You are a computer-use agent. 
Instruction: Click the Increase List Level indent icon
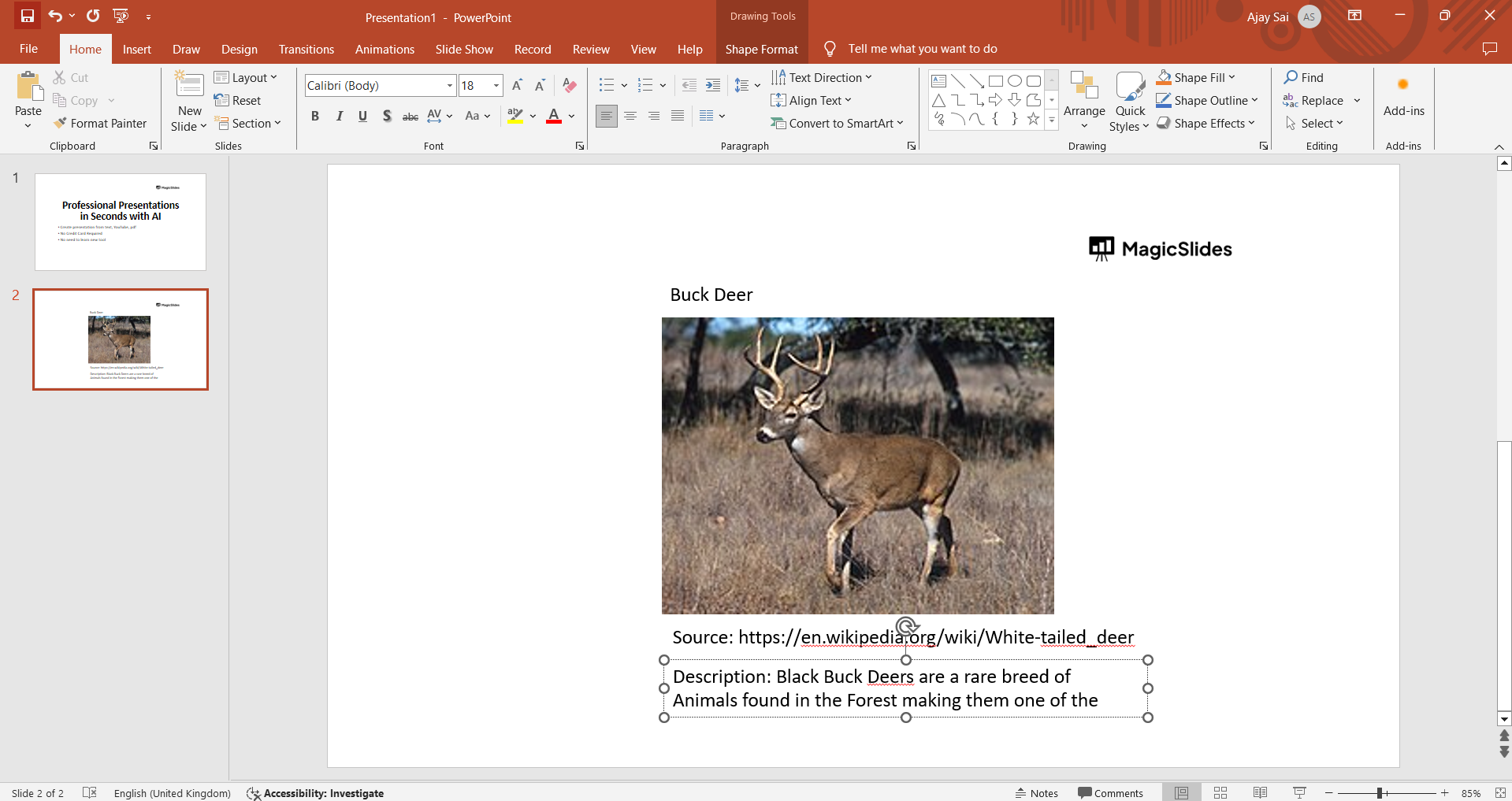[713, 85]
